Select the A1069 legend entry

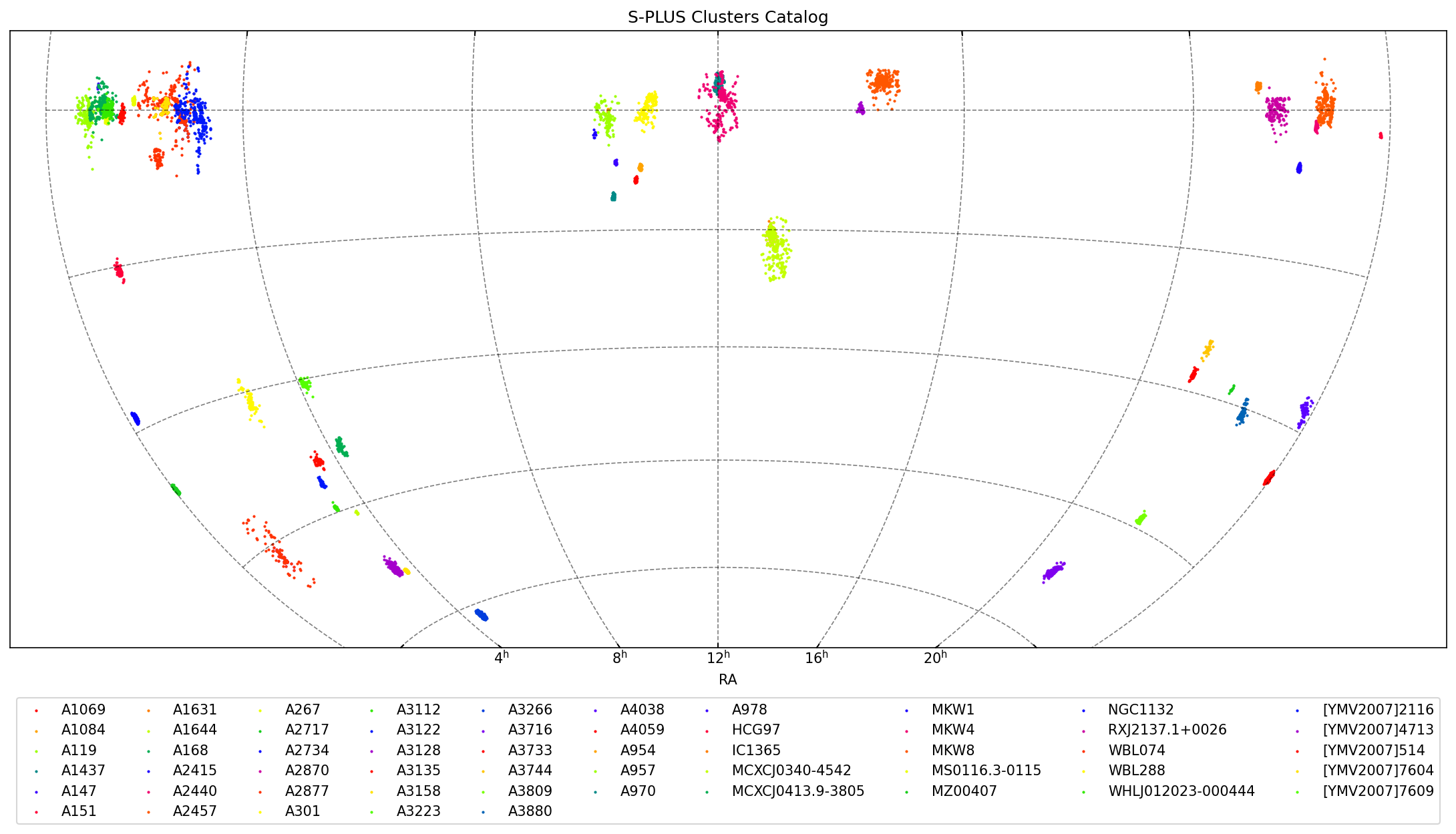tap(83, 710)
